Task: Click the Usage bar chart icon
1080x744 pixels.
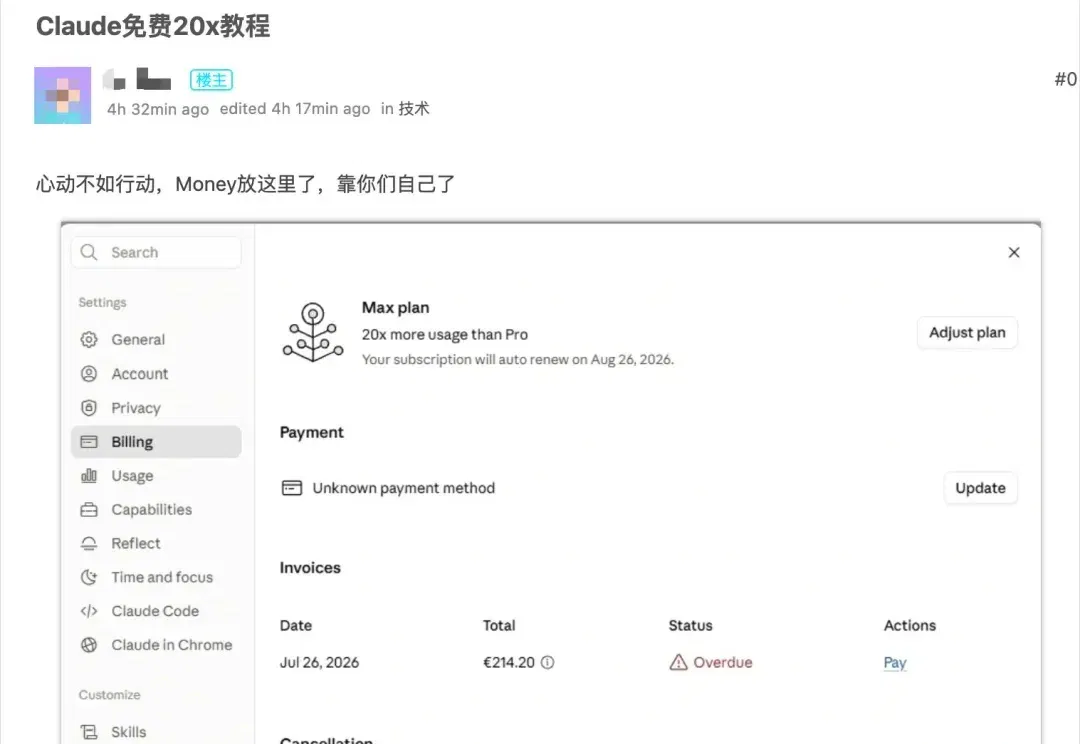Action: pyautogui.click(x=89, y=475)
